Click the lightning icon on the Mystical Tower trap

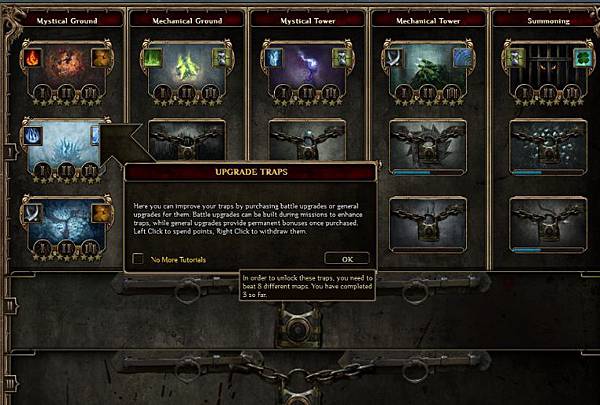[x=274, y=58]
